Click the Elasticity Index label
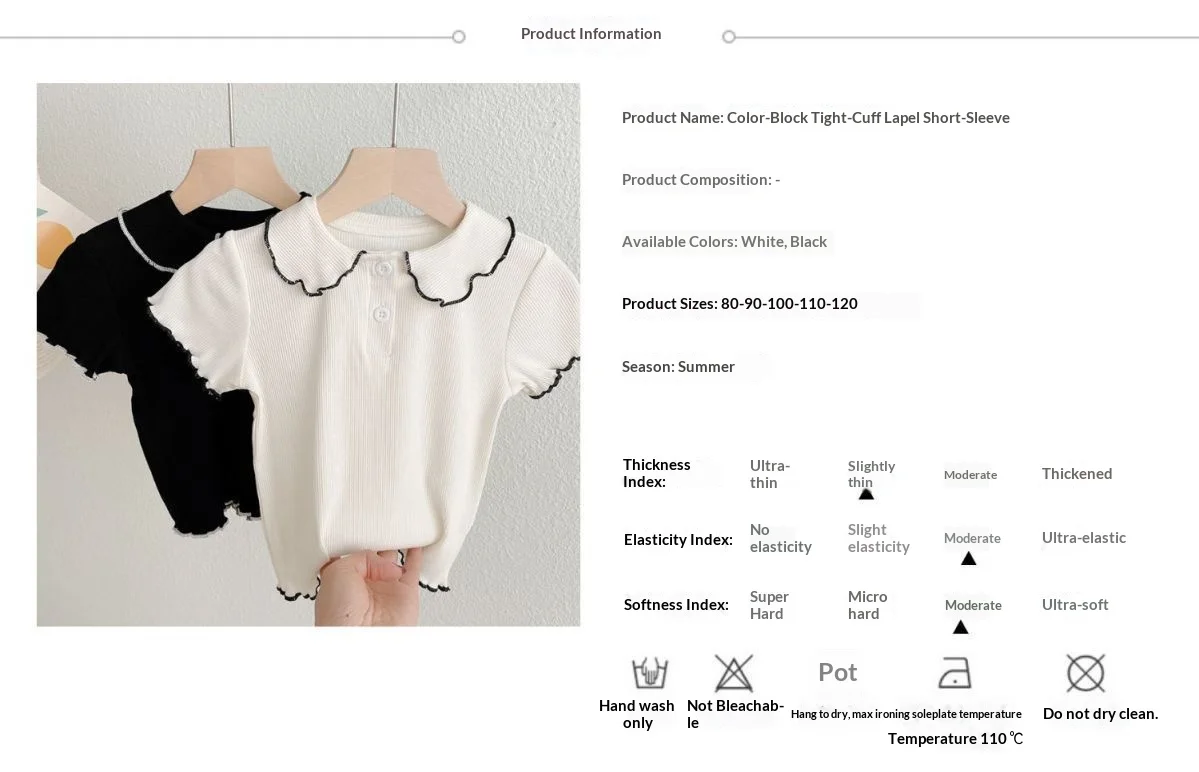This screenshot has height=772, width=1199. coord(677,540)
